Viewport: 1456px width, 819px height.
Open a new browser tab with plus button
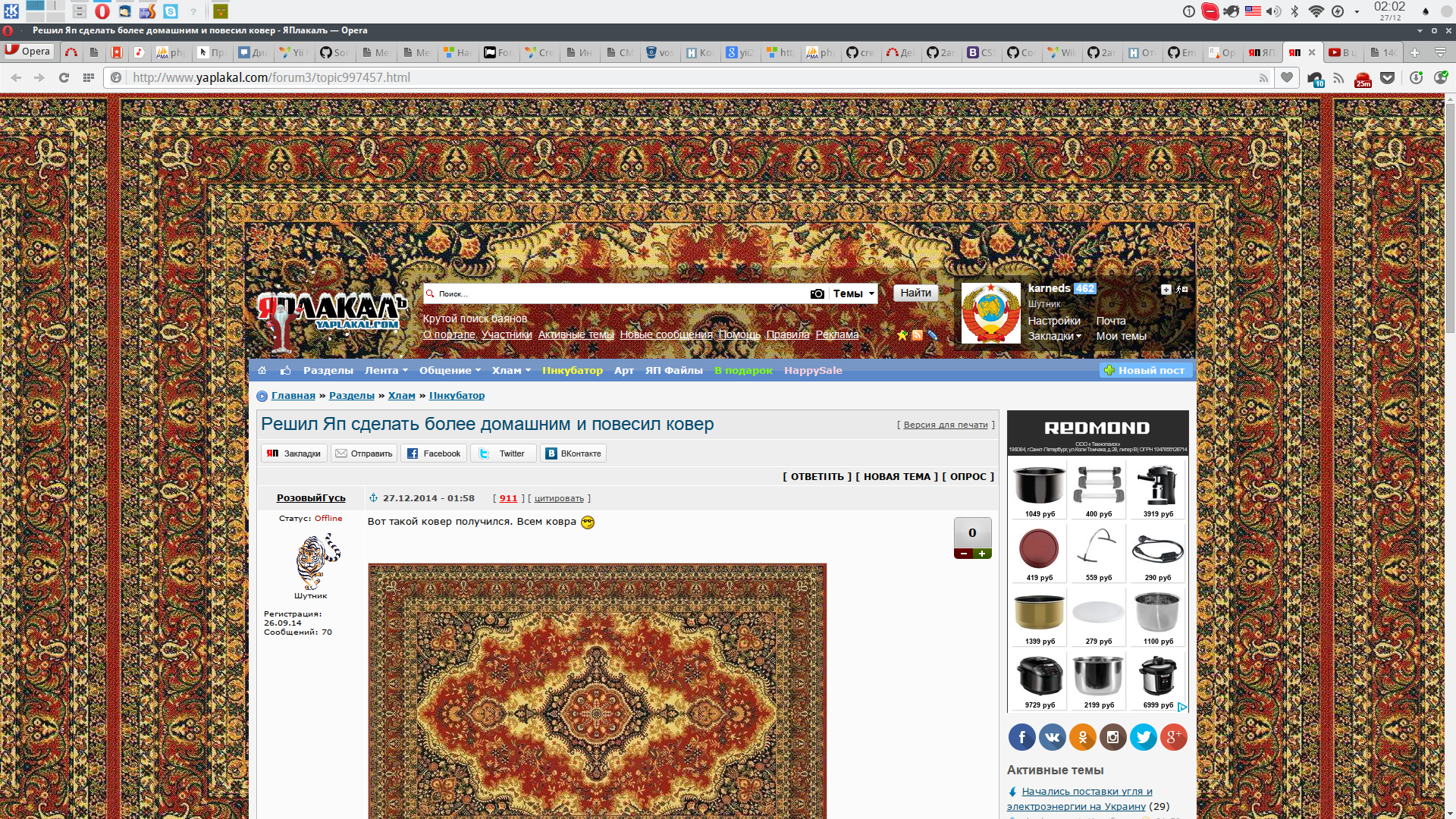(x=1414, y=52)
